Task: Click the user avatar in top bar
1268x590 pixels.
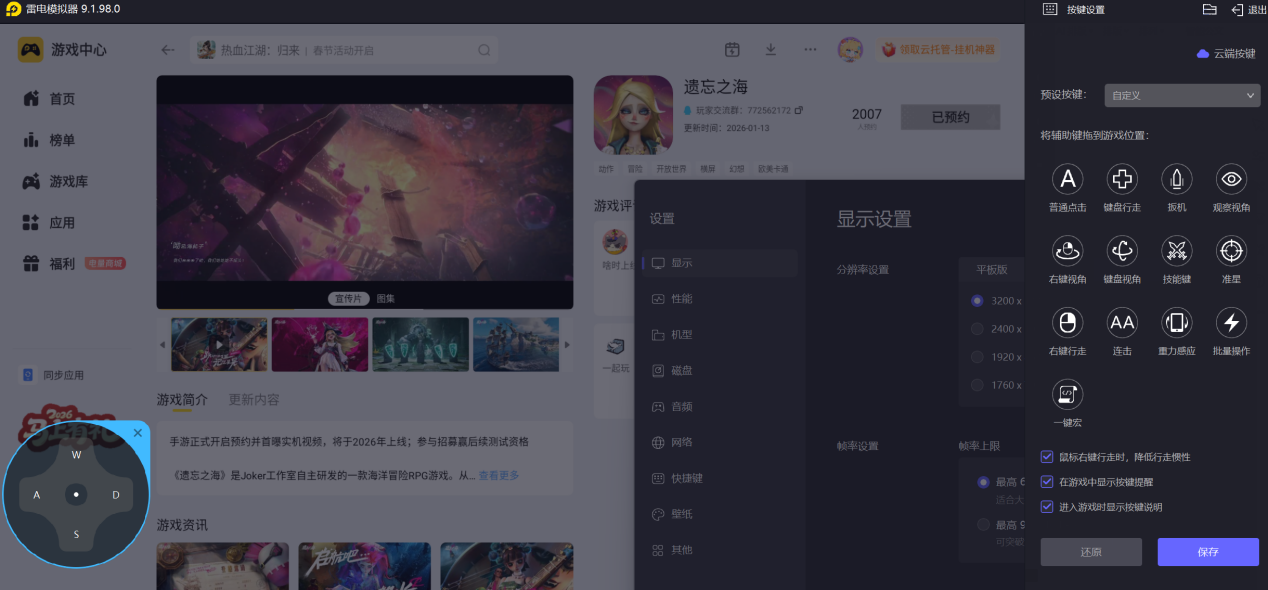Action: point(850,49)
